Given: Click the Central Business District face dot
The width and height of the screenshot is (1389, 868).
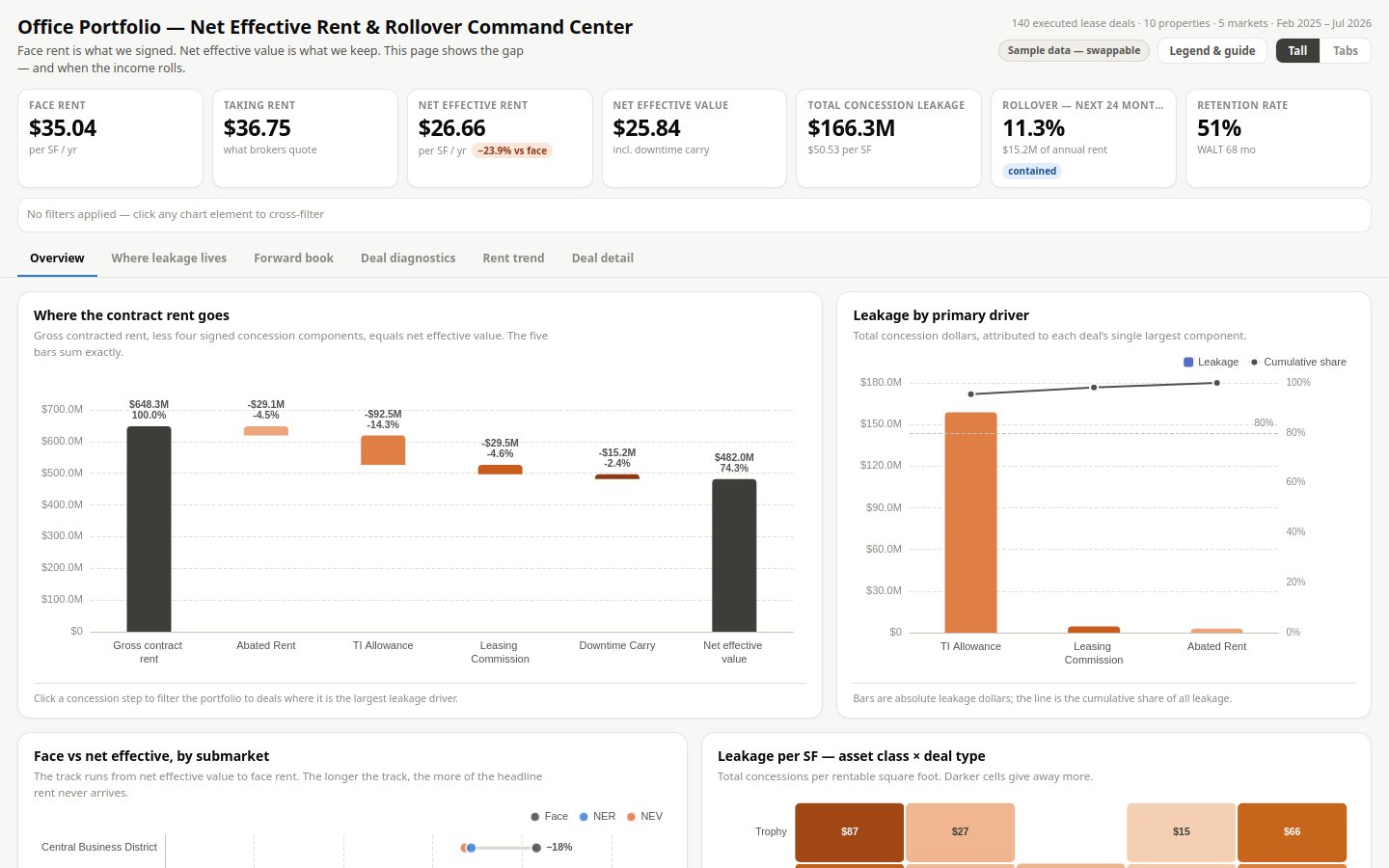Looking at the screenshot, I should point(536,848).
